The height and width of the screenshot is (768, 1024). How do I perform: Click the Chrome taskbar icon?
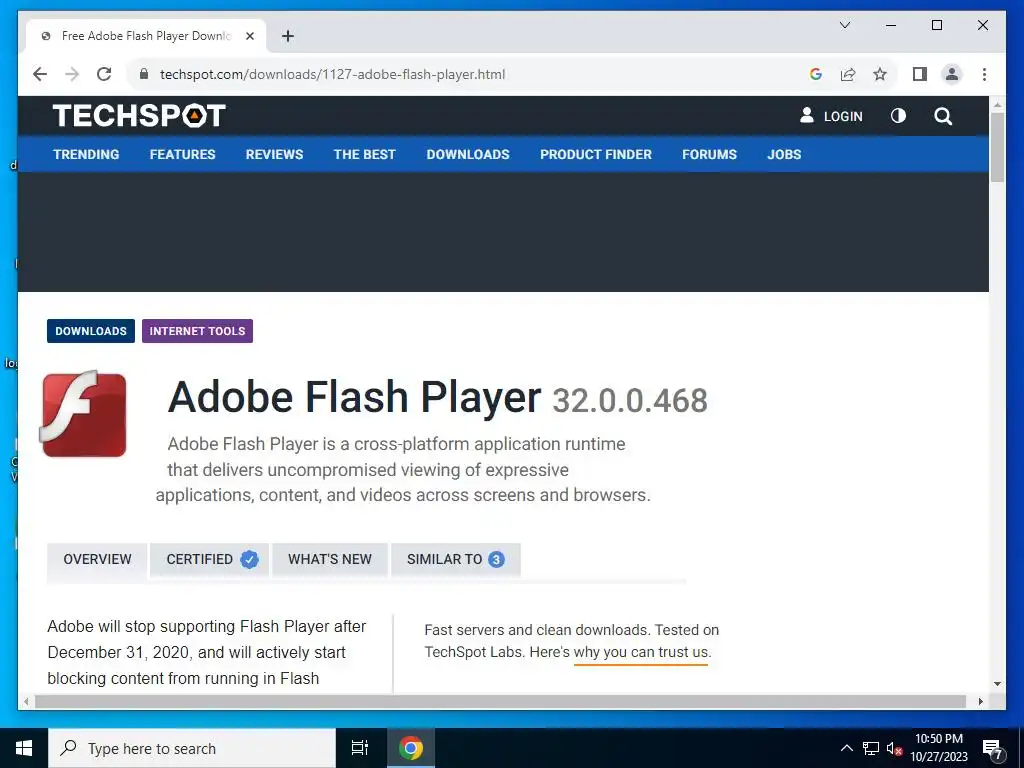[x=411, y=748]
